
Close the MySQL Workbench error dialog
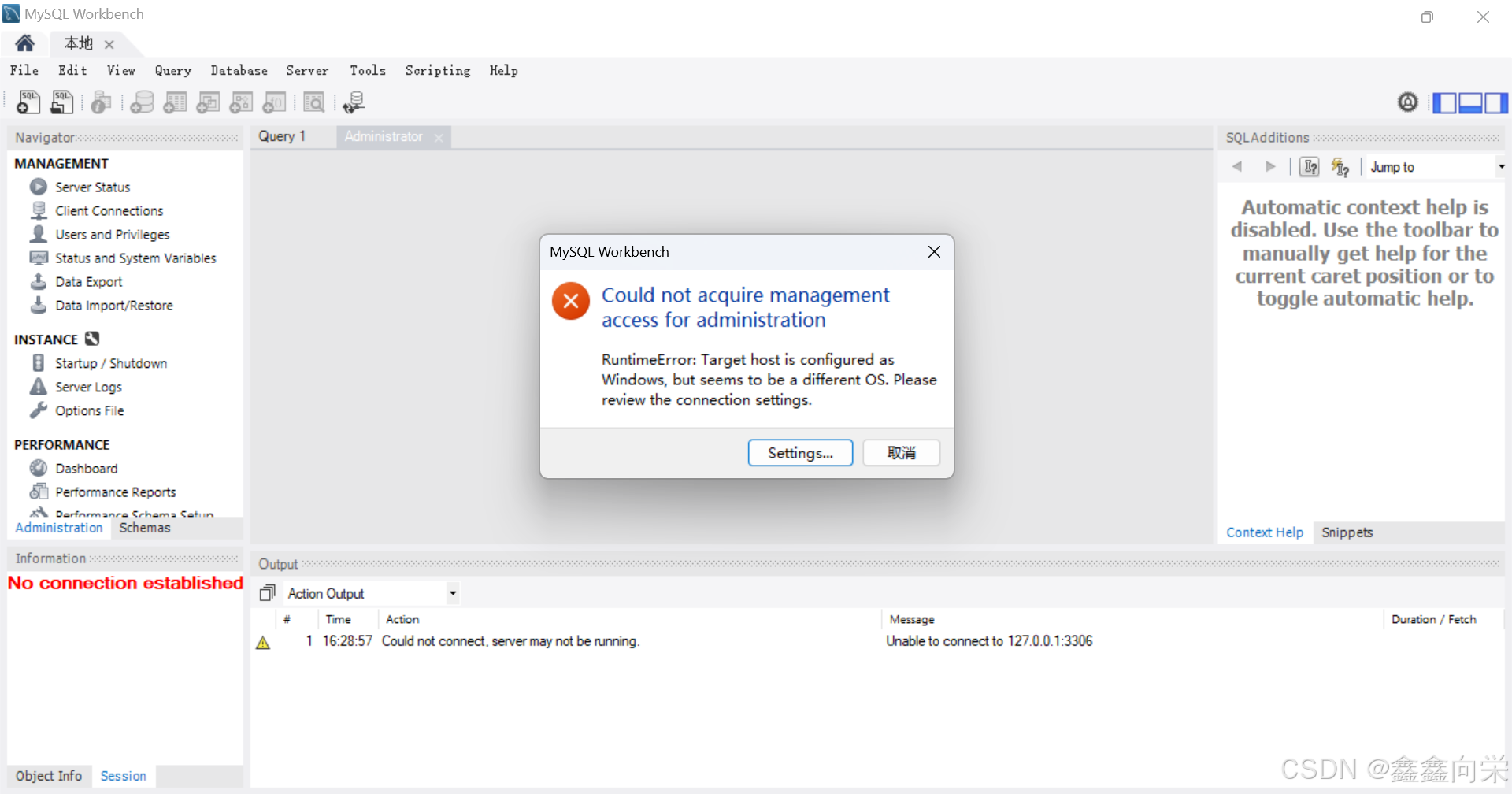(x=934, y=251)
